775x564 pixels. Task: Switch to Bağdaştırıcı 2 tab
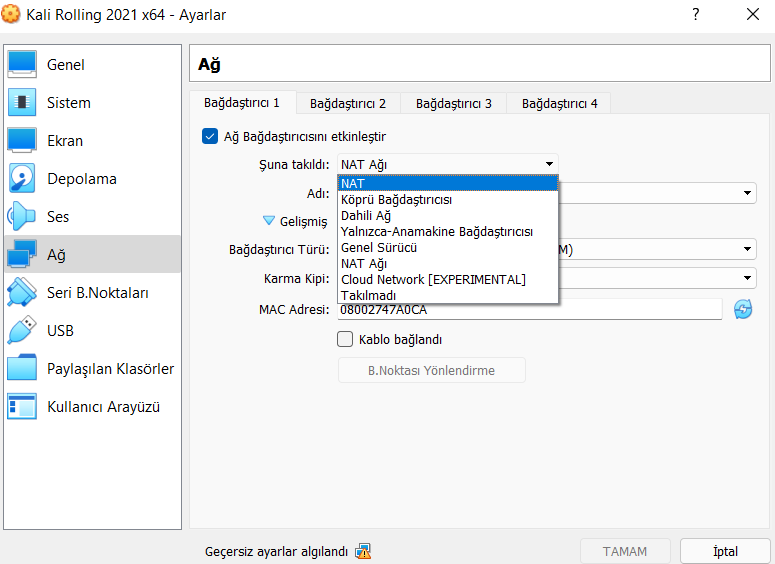point(348,103)
